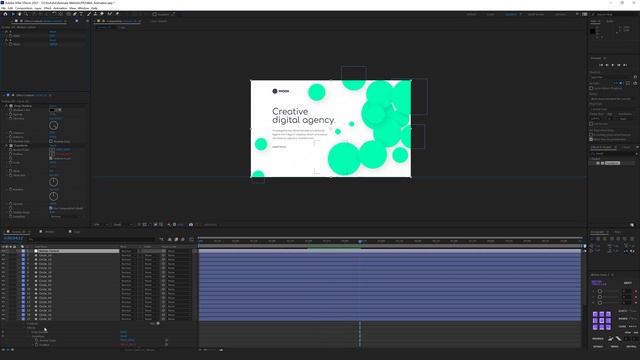Open the Window menu
This screenshot has height=360, width=640.
tap(83, 8)
